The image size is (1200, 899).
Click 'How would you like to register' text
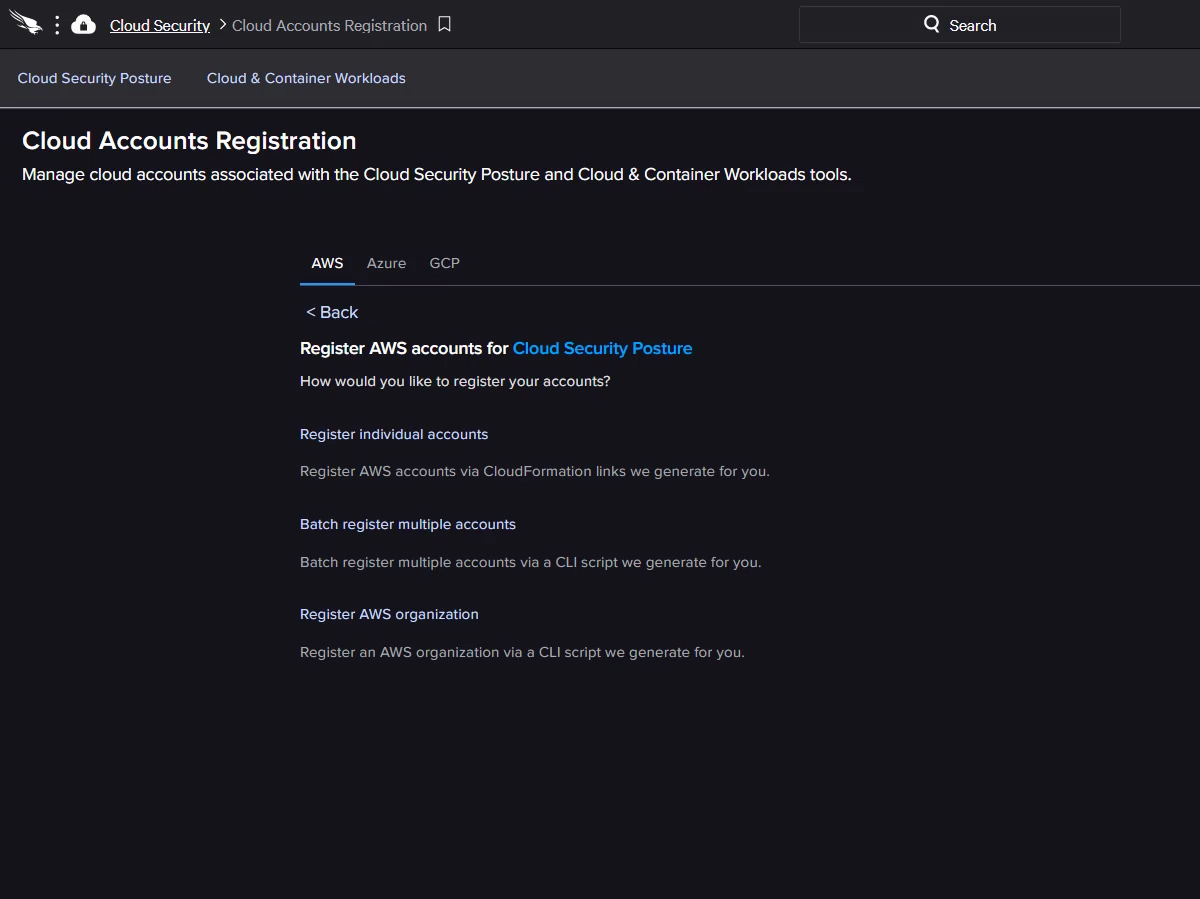pos(455,382)
